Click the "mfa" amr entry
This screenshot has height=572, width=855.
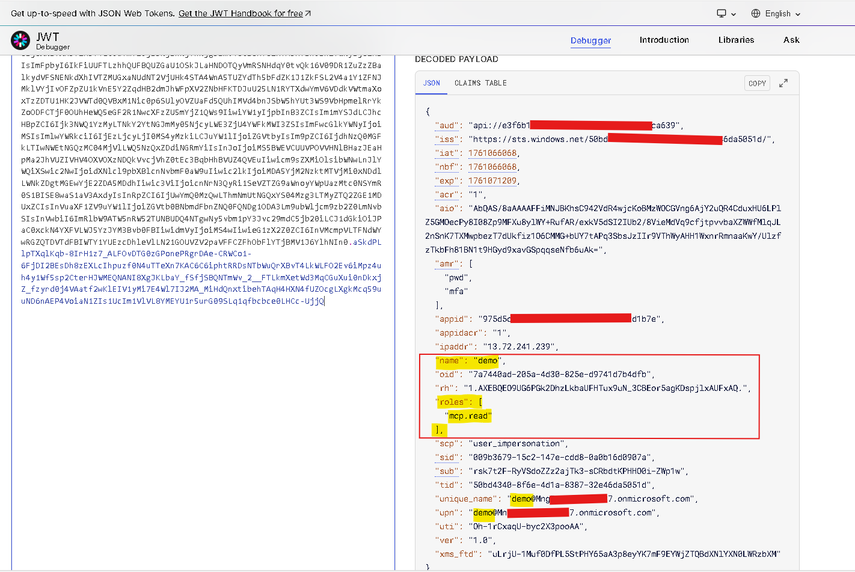456,291
